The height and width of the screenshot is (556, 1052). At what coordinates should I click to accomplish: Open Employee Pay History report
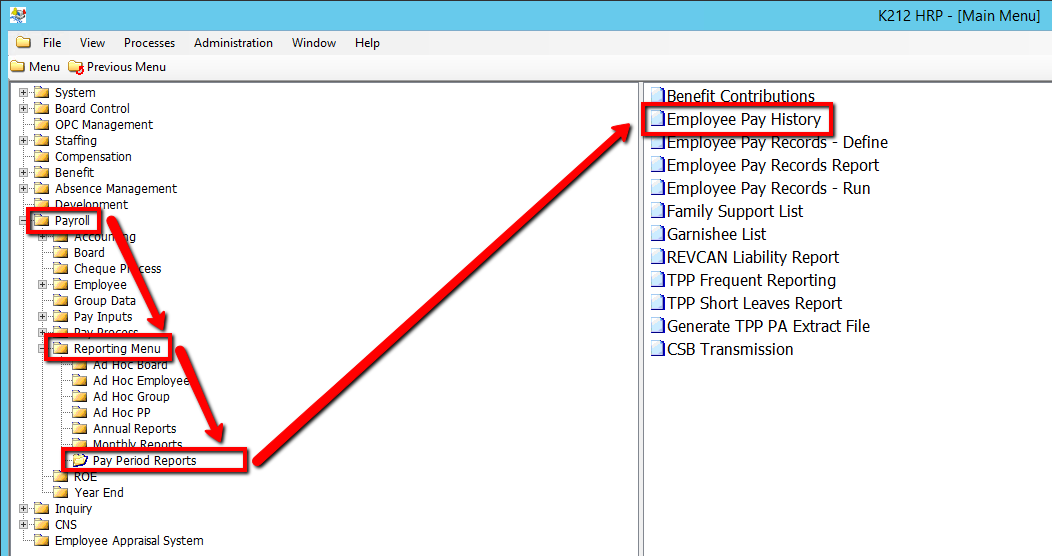pyautogui.click(x=743, y=119)
